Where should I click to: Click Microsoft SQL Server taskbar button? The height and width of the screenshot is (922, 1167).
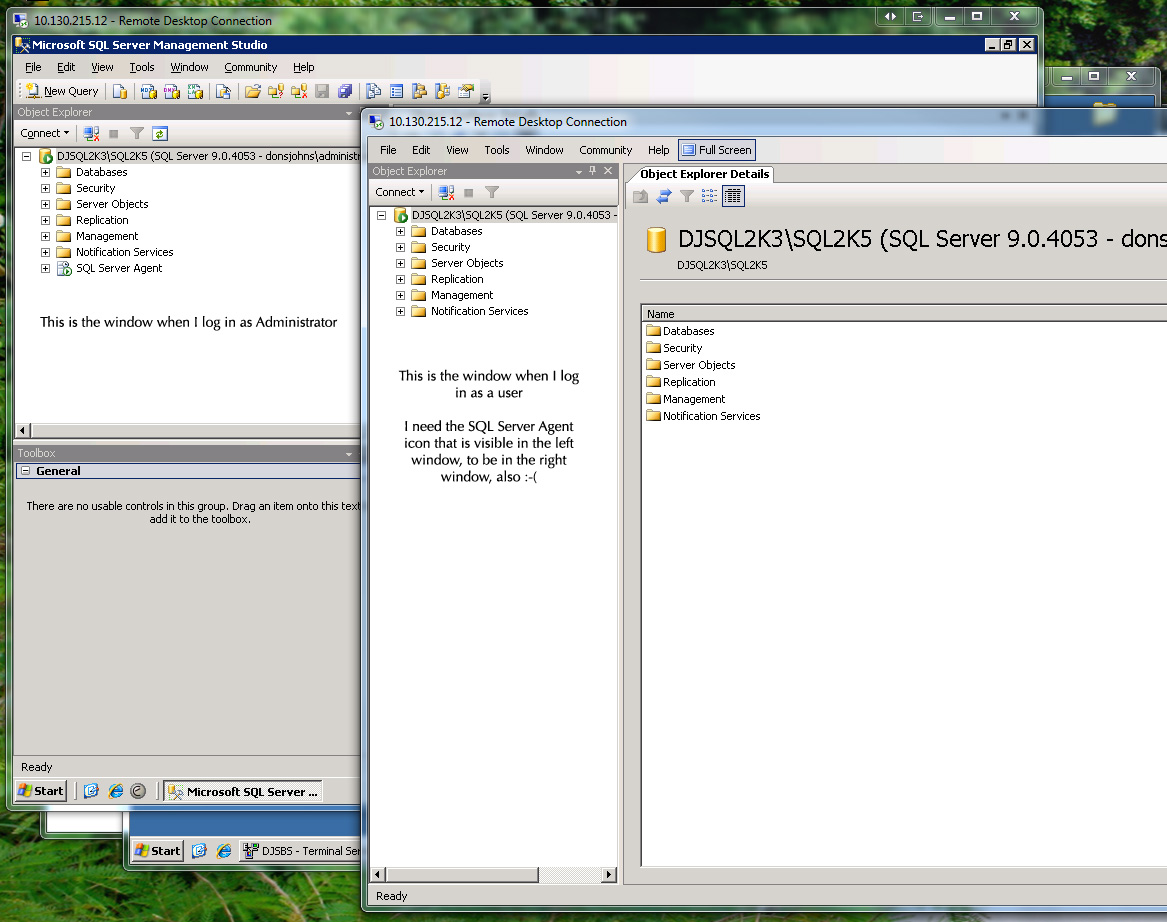tap(243, 791)
